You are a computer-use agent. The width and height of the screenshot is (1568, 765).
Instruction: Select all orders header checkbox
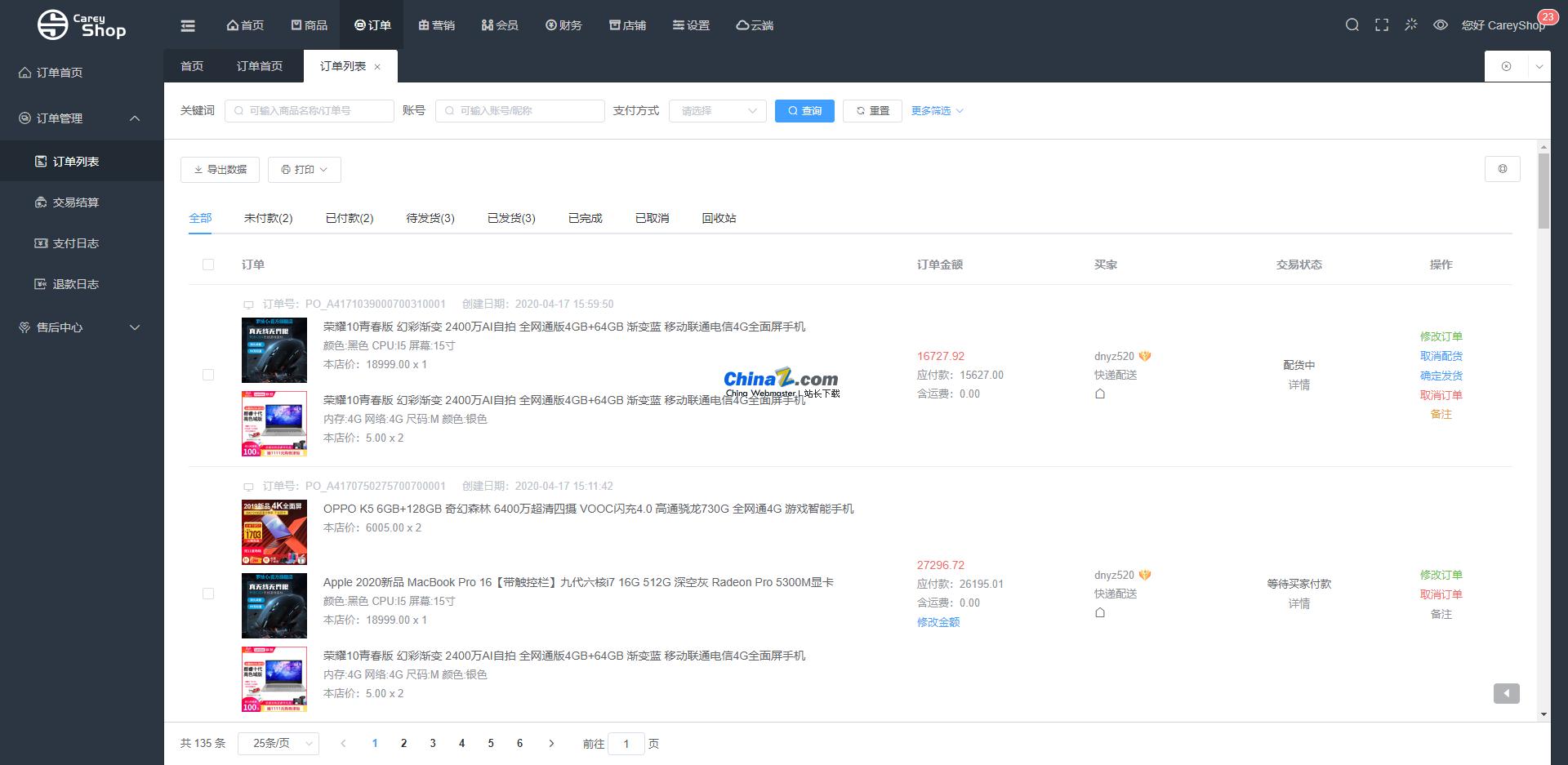click(208, 265)
